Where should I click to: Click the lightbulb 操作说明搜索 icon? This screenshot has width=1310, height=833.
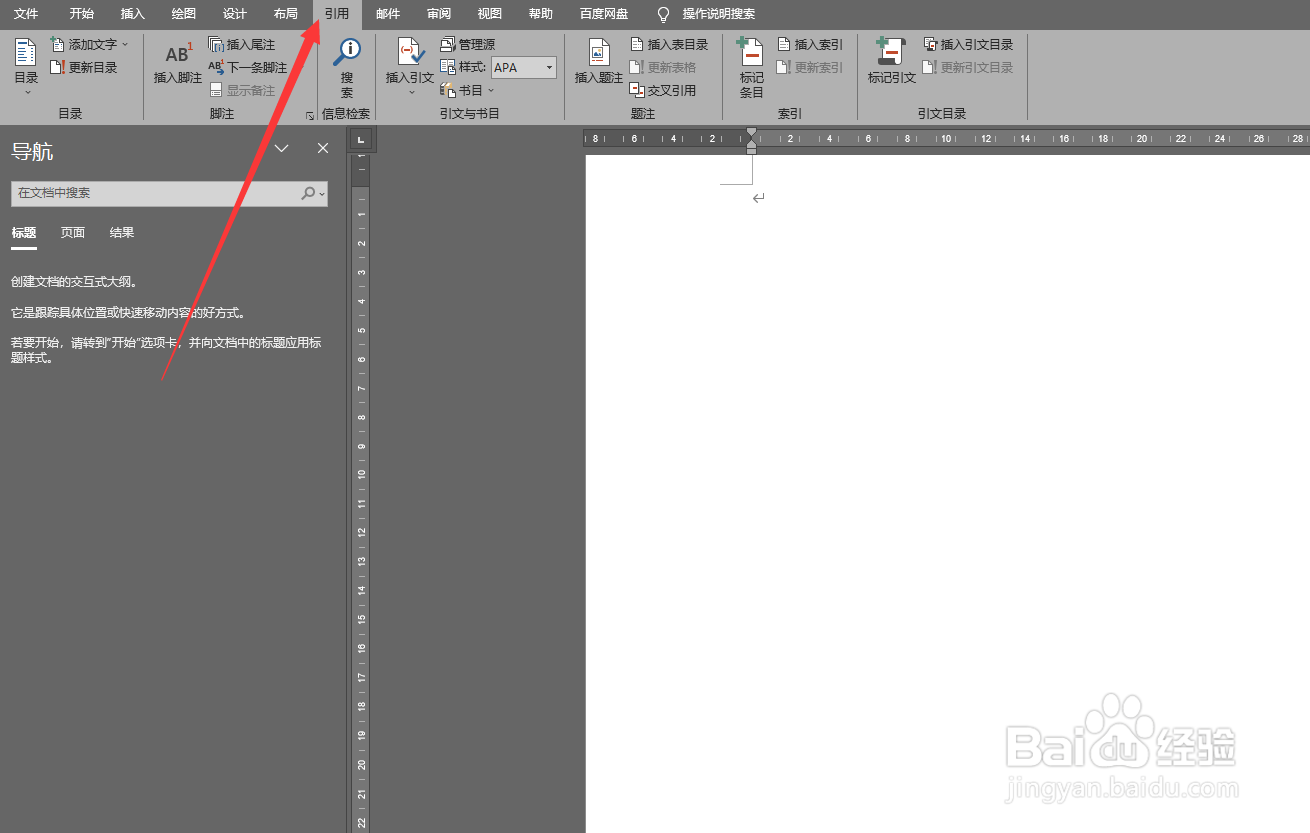(x=662, y=14)
